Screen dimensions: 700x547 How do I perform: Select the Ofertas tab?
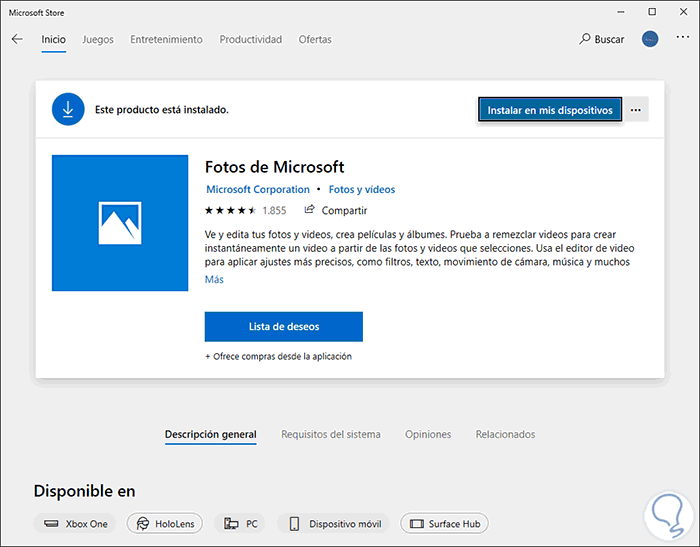[314, 40]
